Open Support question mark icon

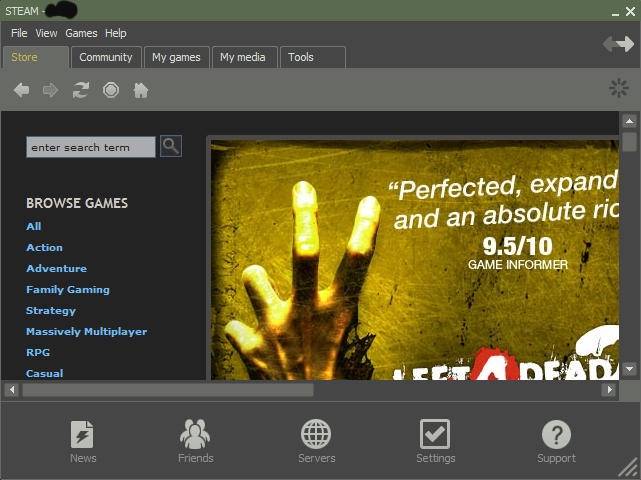point(556,435)
